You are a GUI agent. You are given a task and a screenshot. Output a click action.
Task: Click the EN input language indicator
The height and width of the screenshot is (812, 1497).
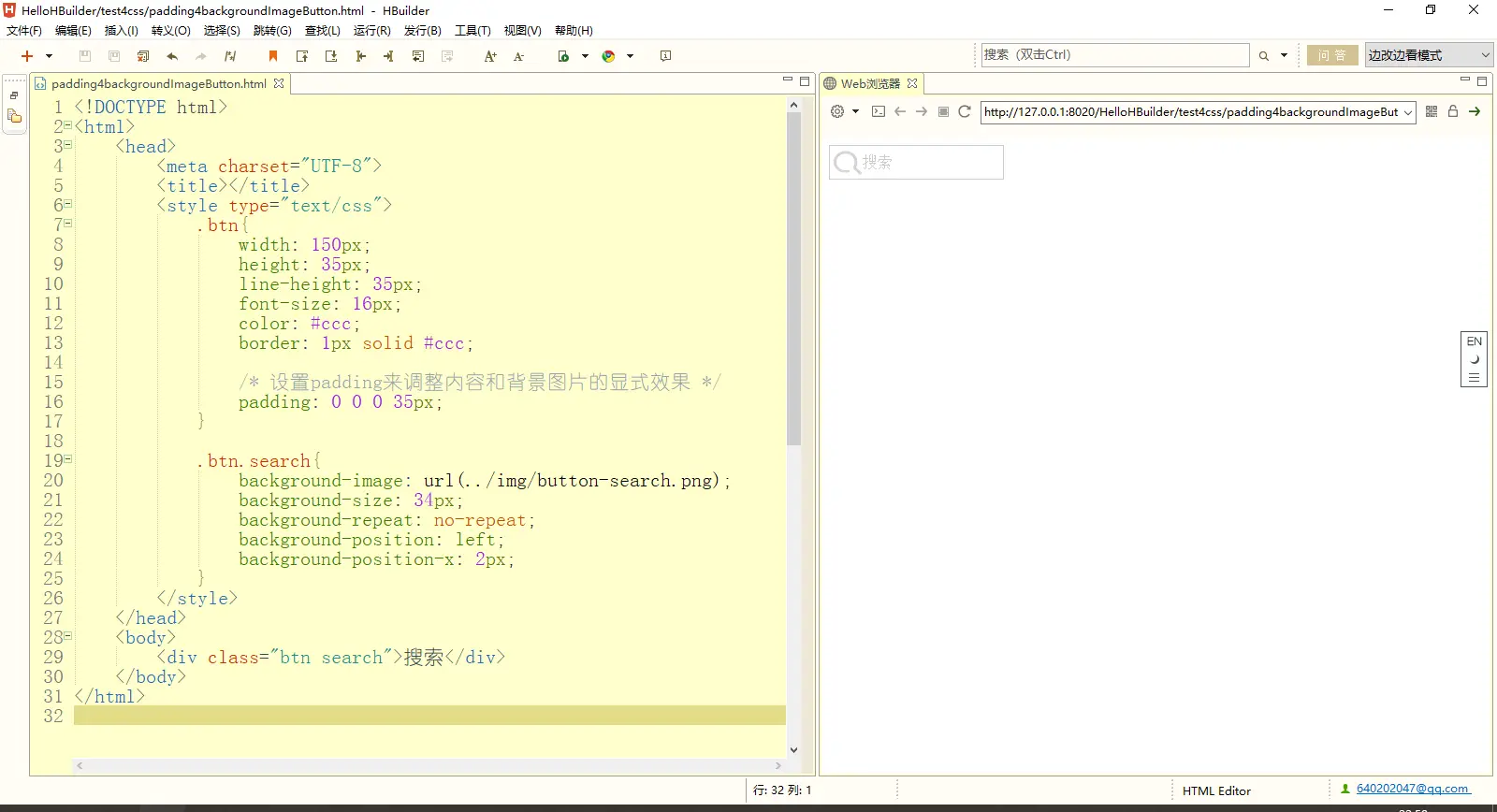[x=1475, y=341]
